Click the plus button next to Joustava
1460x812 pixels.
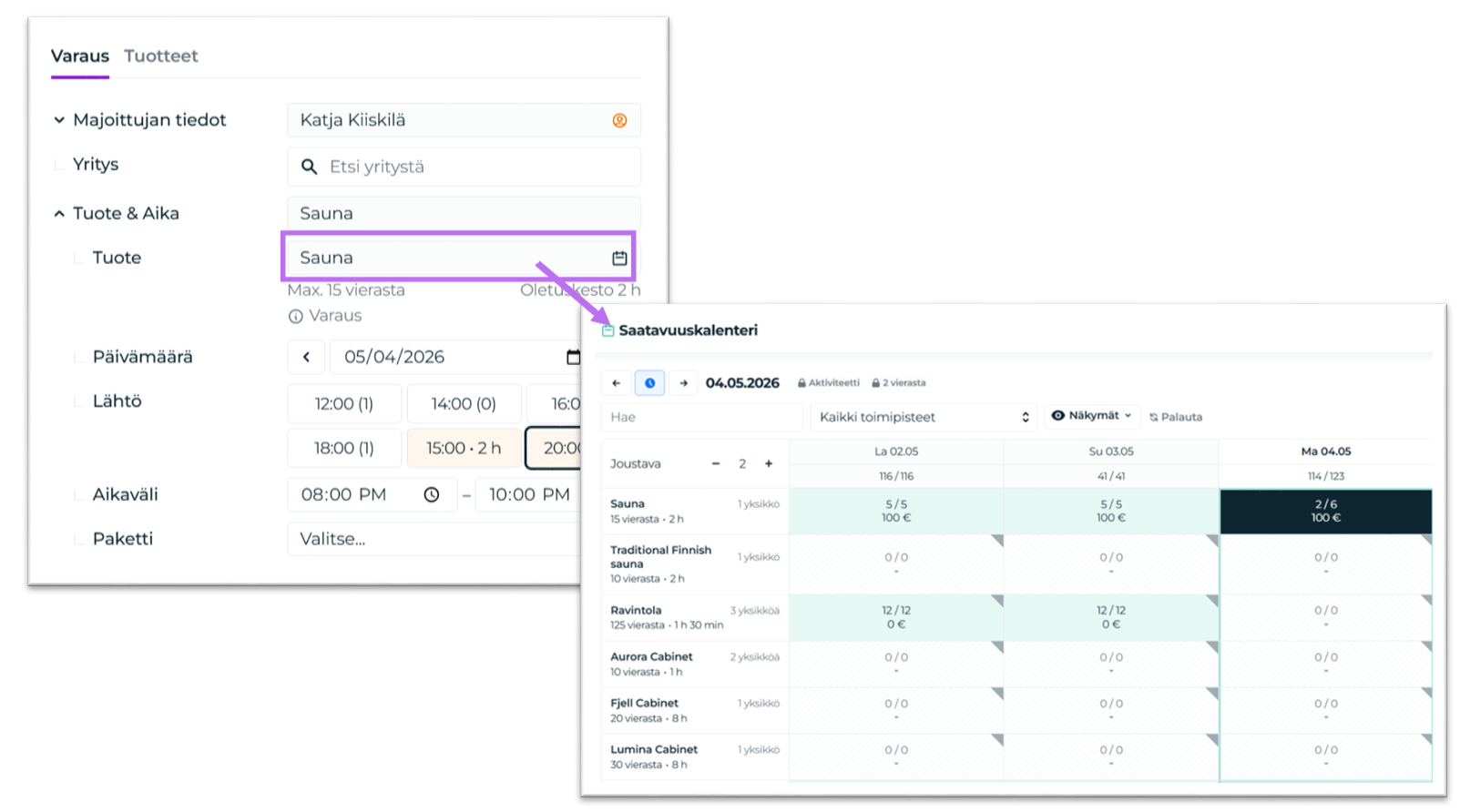coord(769,463)
